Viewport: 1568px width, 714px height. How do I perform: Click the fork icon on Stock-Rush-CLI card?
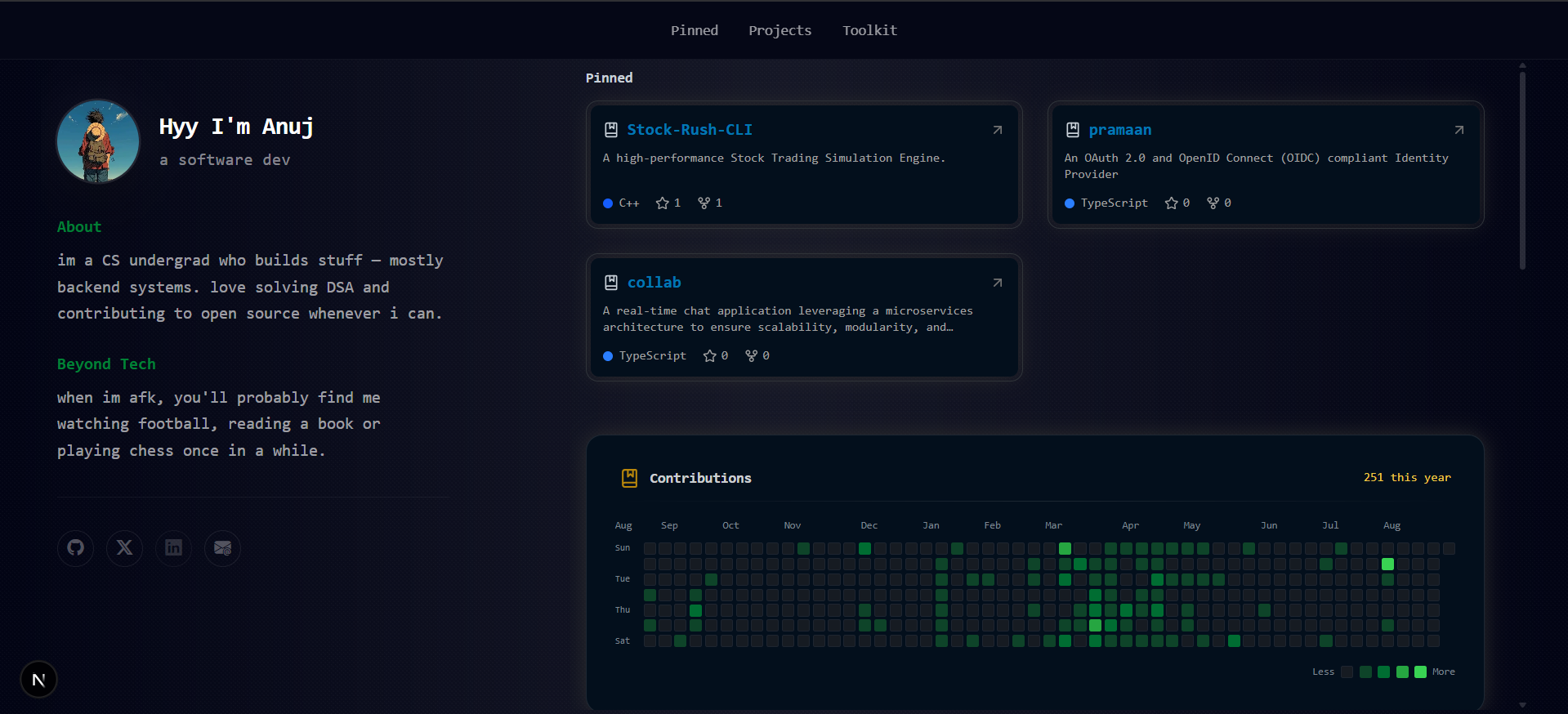[704, 203]
